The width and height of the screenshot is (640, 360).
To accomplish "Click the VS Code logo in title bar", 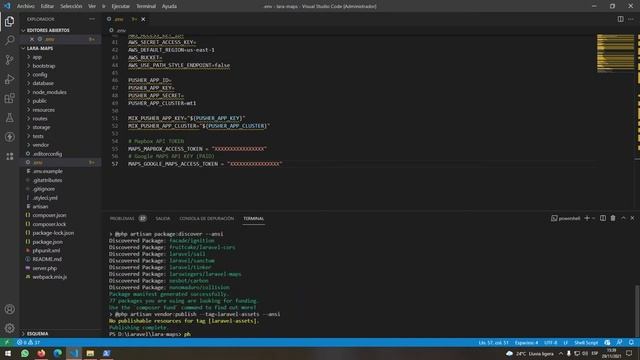I will 7,6.
